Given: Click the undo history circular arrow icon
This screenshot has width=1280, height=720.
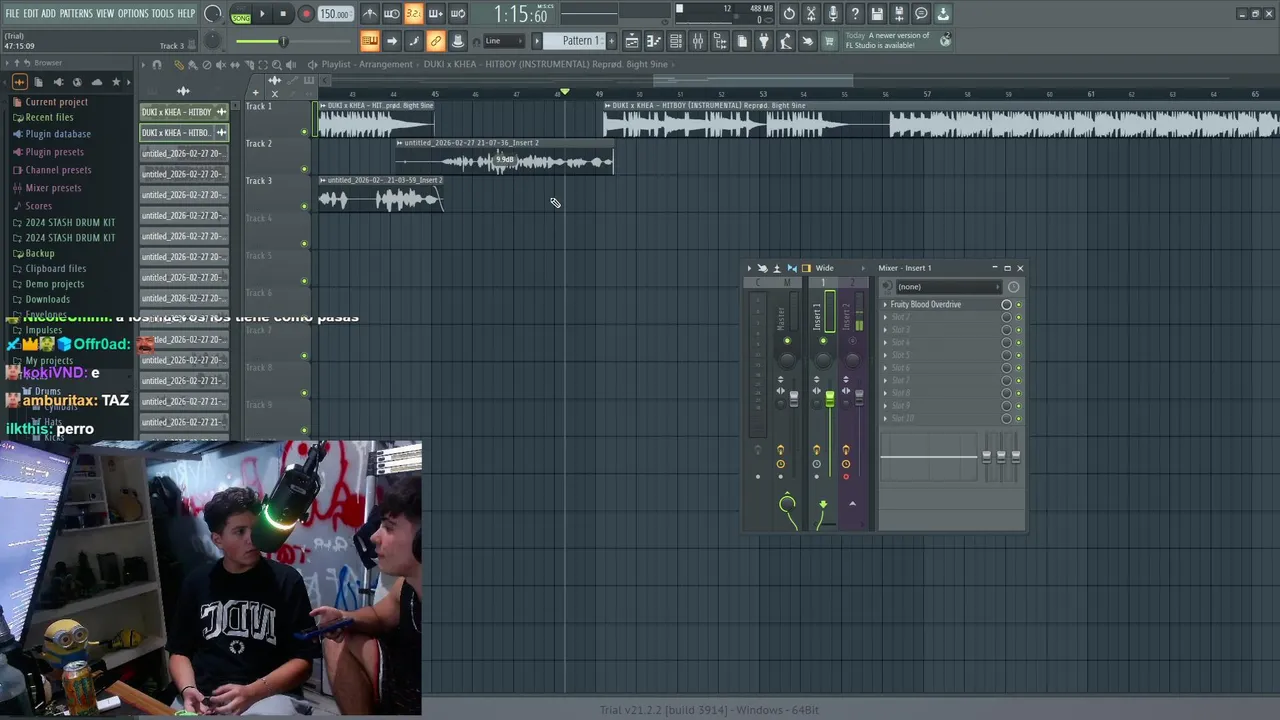Looking at the screenshot, I should [x=789, y=14].
